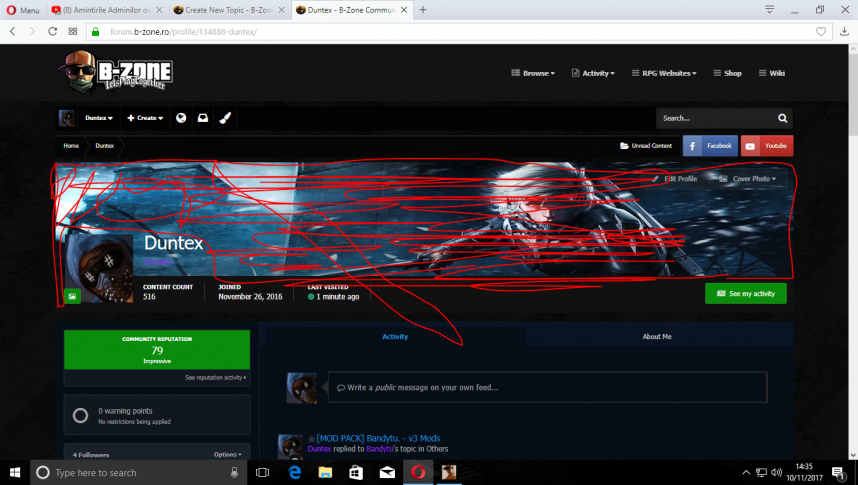858x485 pixels.
Task: Click the small Duntex avatar in the user bar
Action: (x=67, y=118)
